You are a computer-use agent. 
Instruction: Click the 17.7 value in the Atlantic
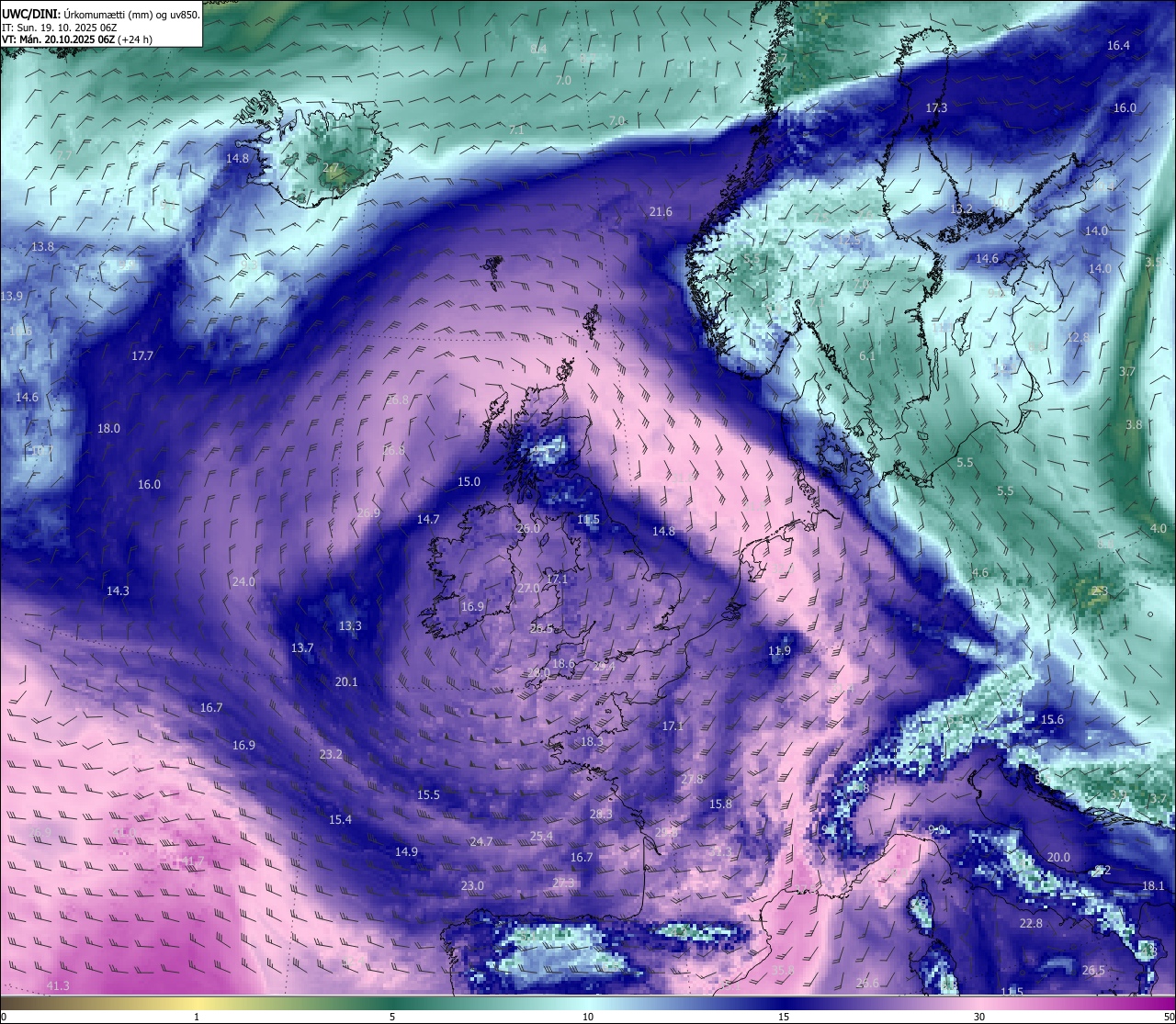[x=142, y=355]
